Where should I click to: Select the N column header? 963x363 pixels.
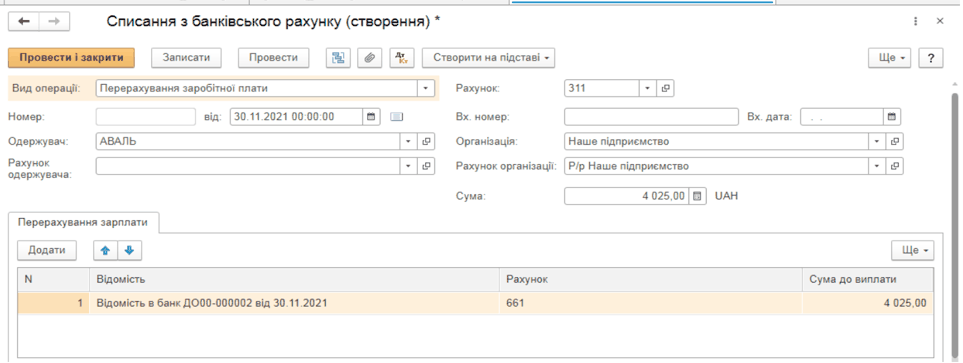click(53, 279)
